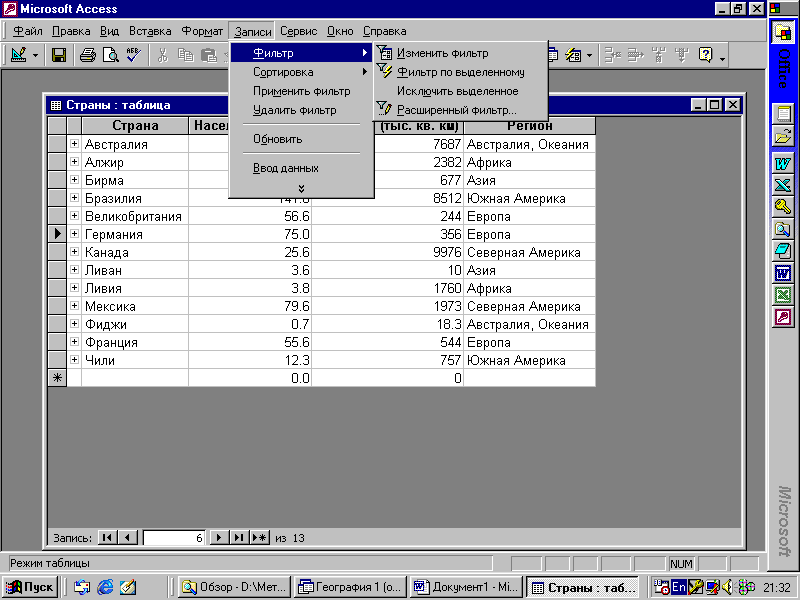
Task: Go to first record navigation button
Action: (107, 537)
